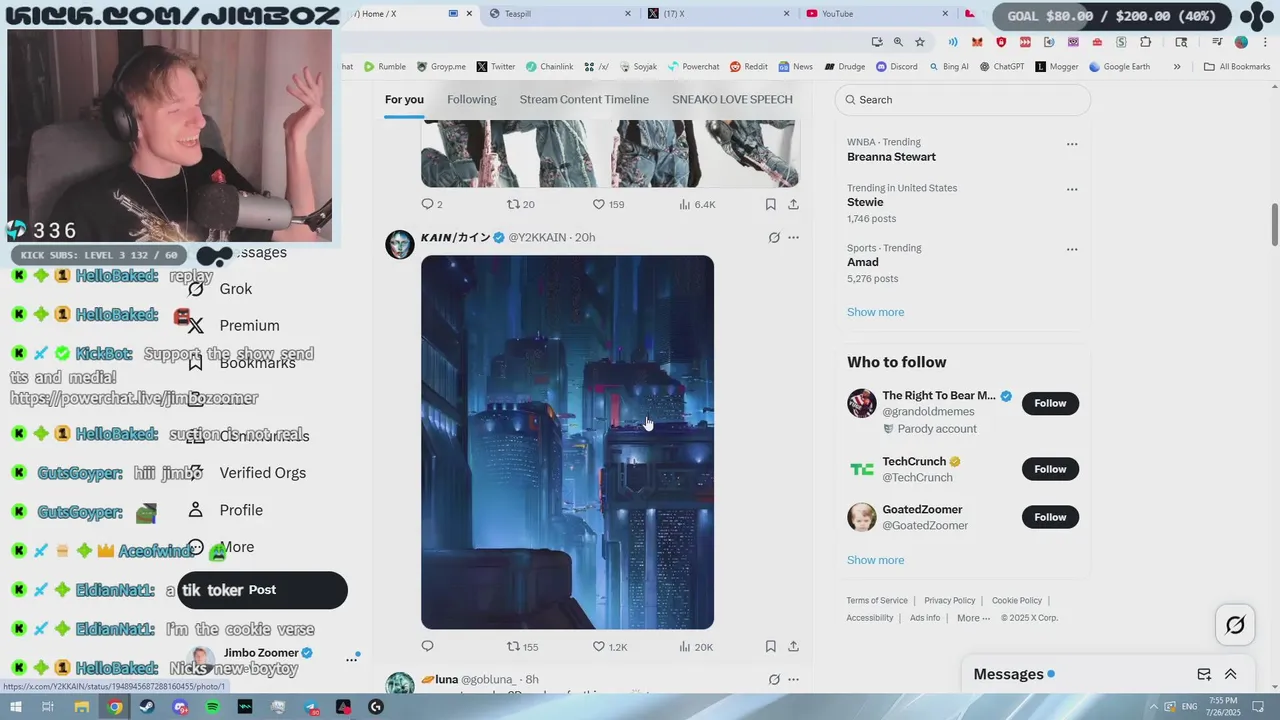
Task: Open Profile in the sidebar
Action: pyautogui.click(x=225, y=510)
